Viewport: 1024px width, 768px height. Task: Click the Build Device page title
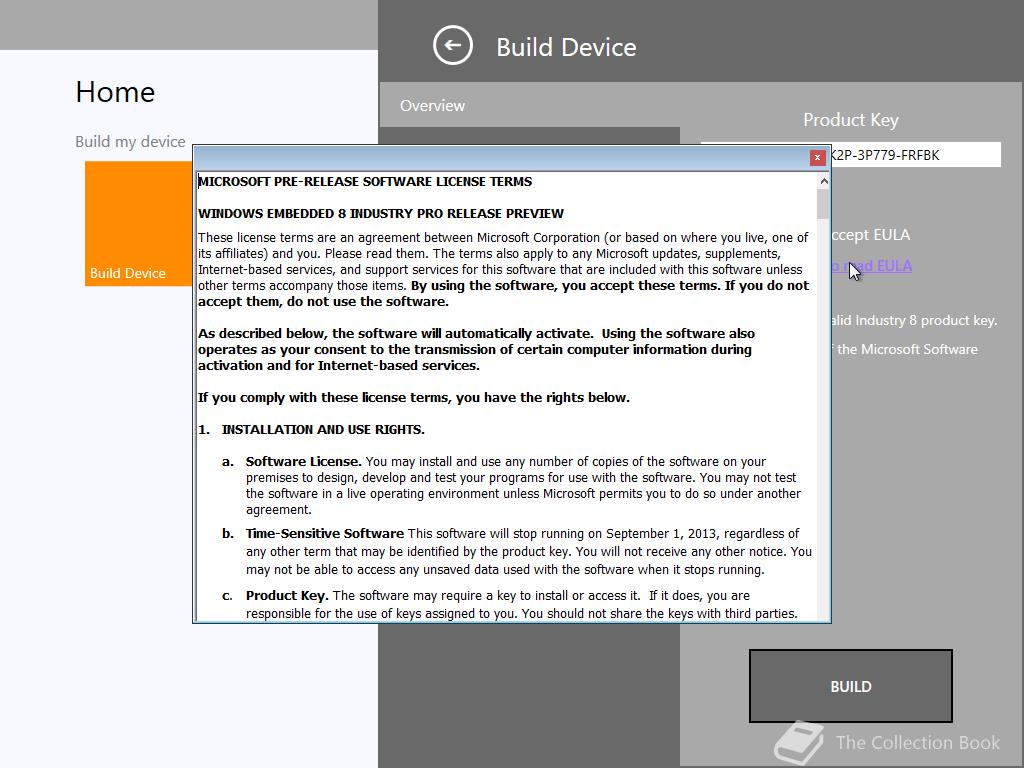tap(566, 47)
